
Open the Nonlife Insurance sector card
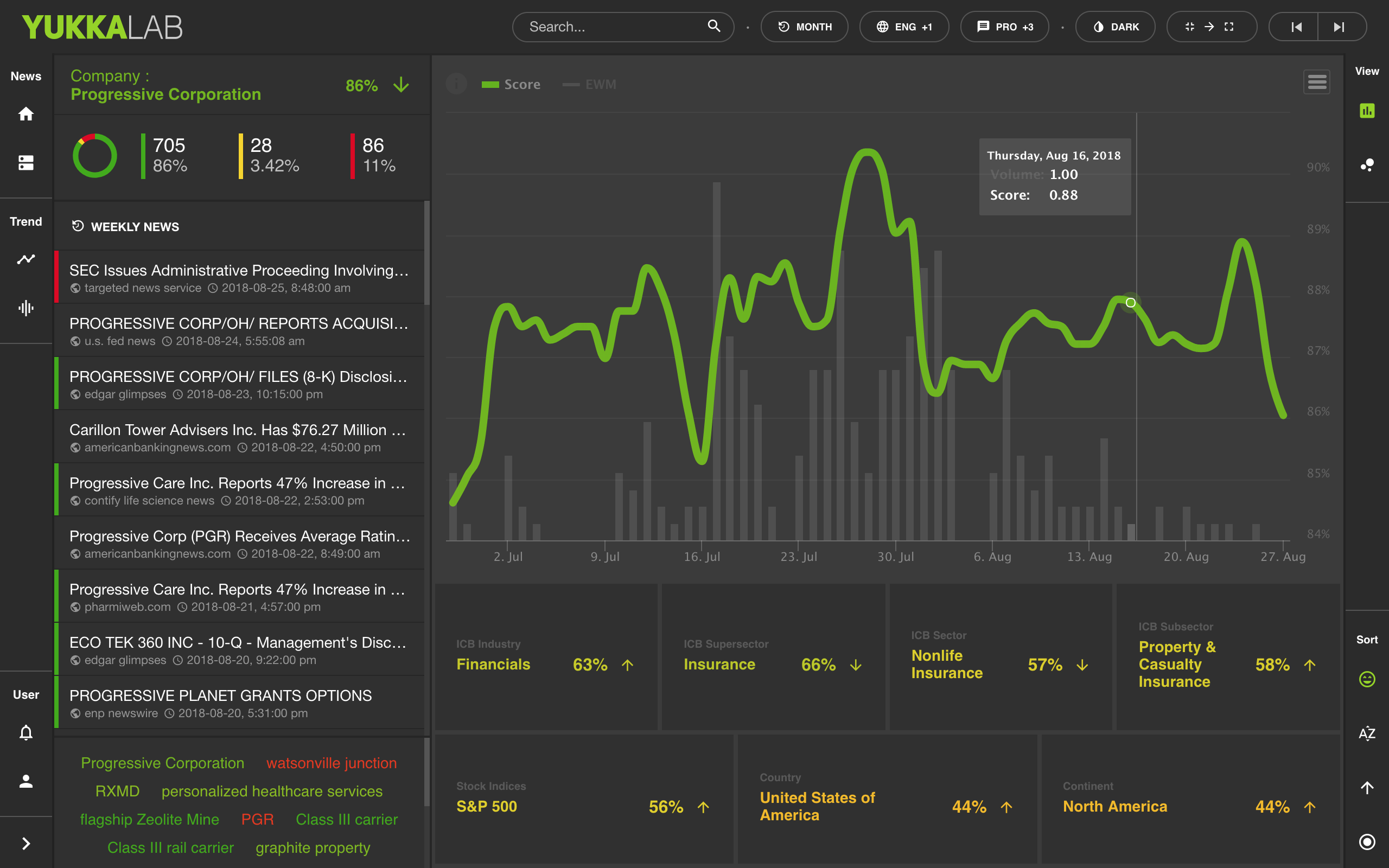pos(1001,657)
